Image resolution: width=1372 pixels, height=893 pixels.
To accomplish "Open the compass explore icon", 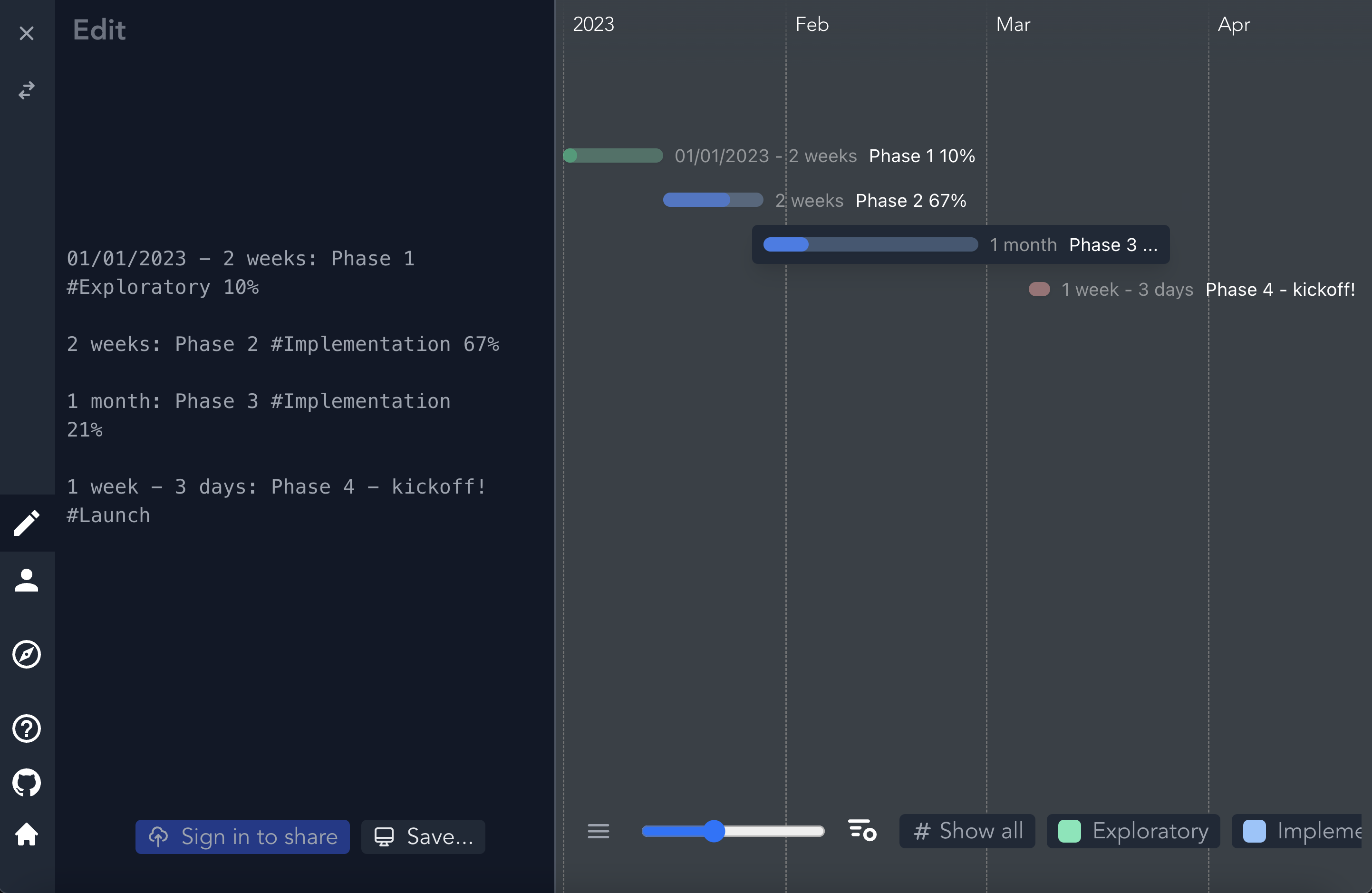I will pos(27,654).
